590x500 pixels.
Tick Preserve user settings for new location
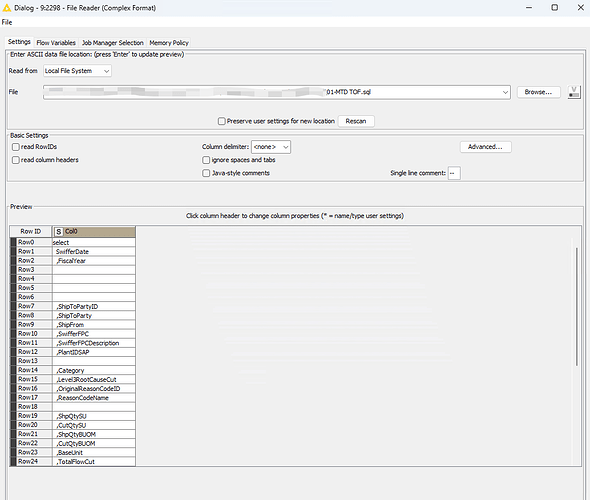pos(222,121)
